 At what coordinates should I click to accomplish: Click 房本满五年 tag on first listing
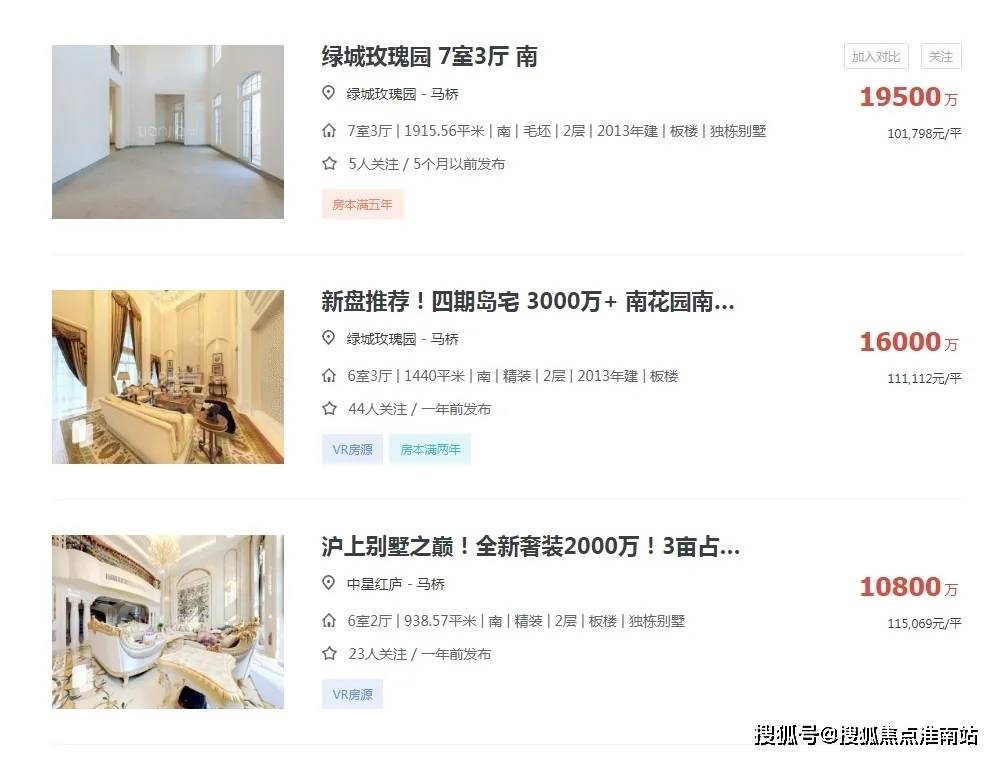coord(363,204)
